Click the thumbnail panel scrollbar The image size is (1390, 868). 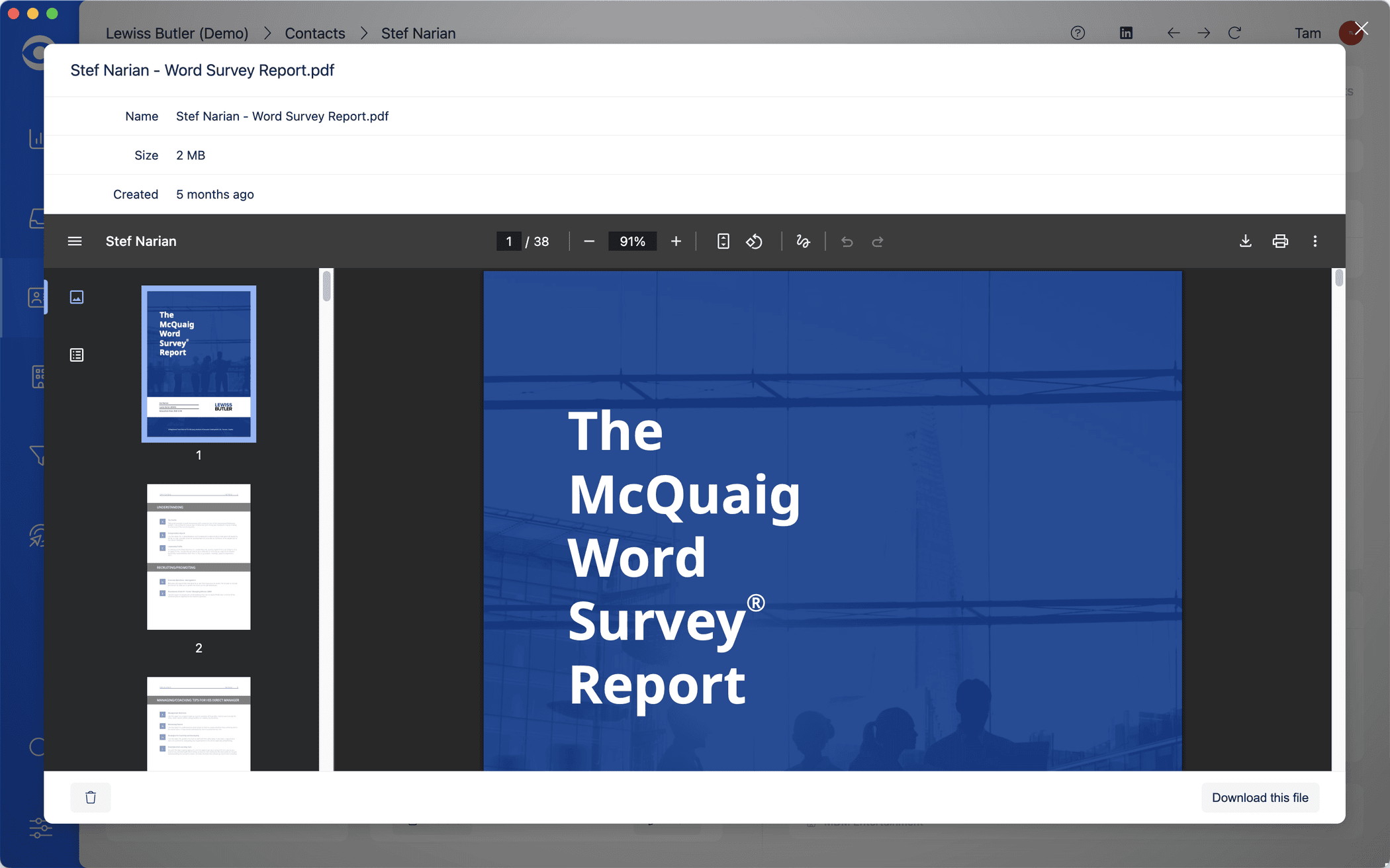(x=326, y=287)
